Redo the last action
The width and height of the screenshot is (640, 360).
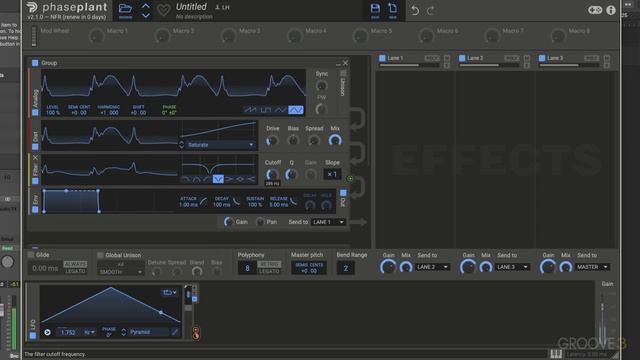(x=431, y=10)
